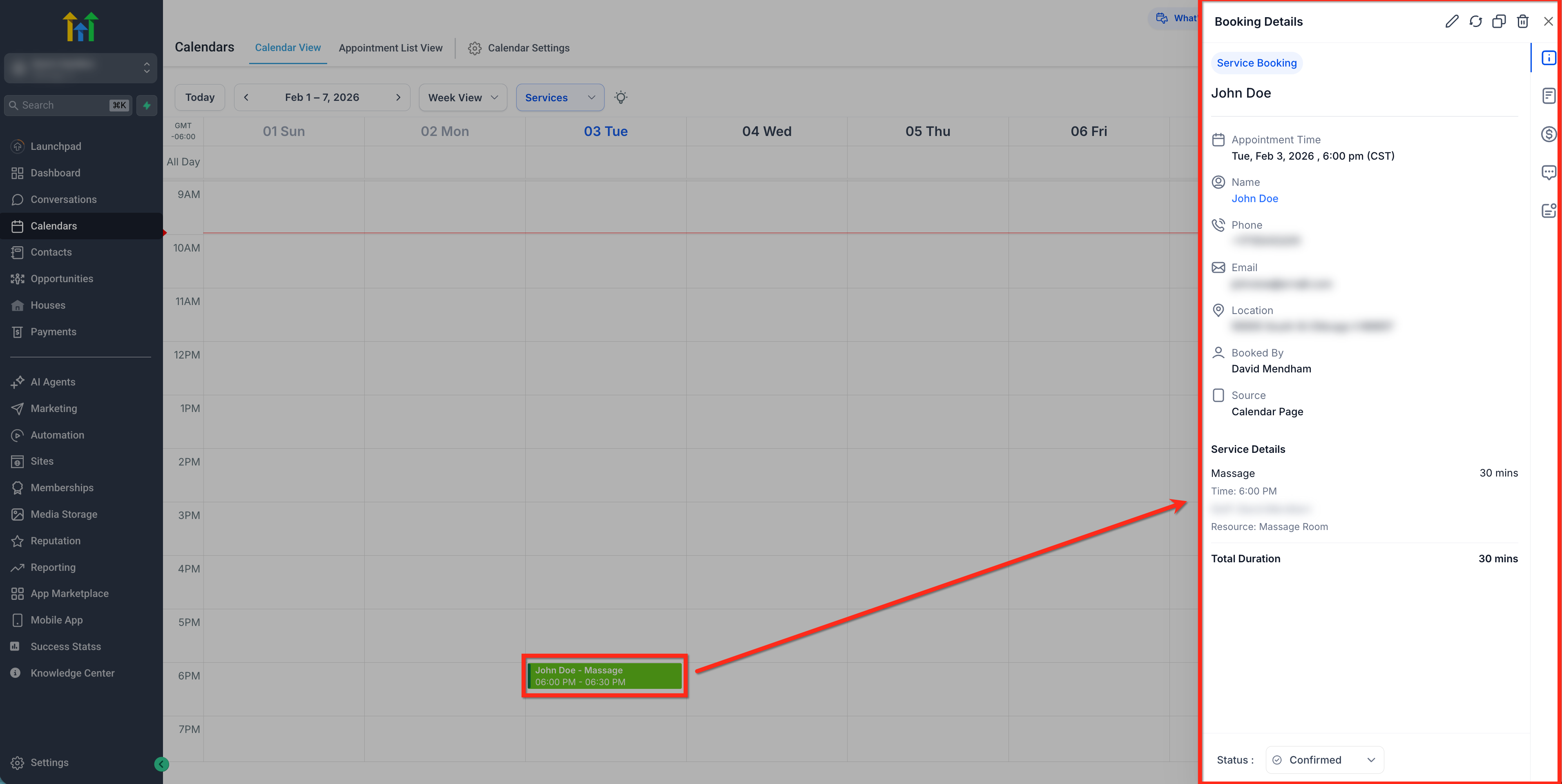Click the duplicate booking copy icon
The width and height of the screenshot is (1562, 784).
pyautogui.click(x=1498, y=21)
